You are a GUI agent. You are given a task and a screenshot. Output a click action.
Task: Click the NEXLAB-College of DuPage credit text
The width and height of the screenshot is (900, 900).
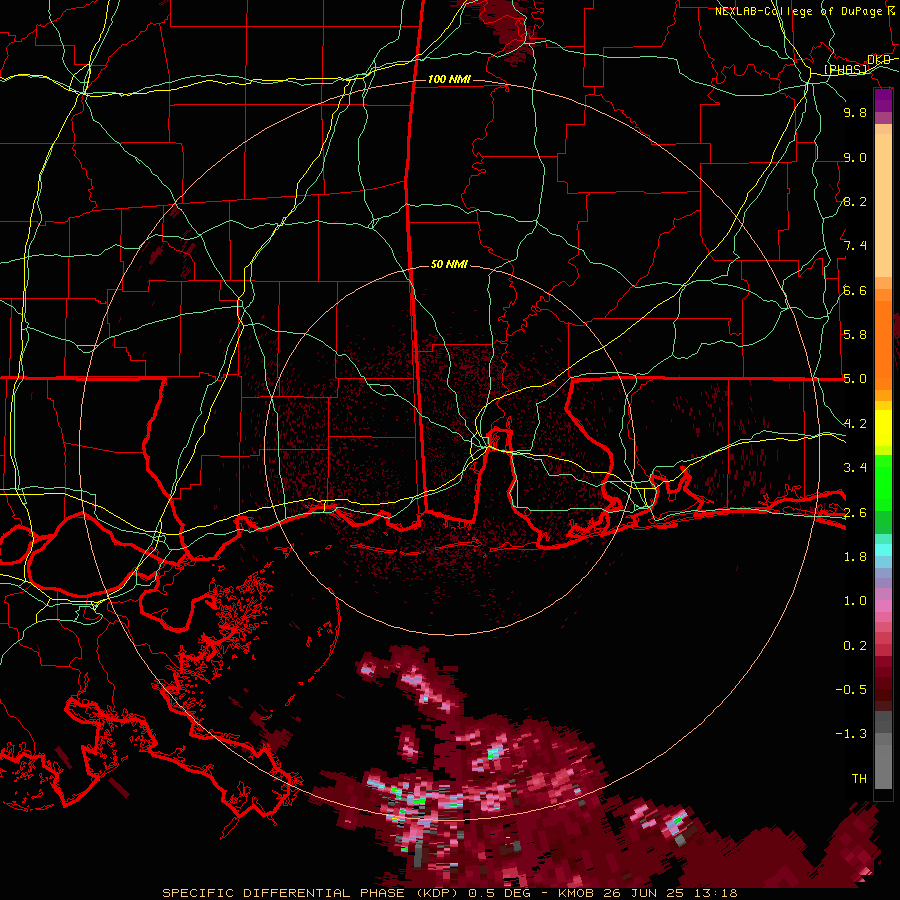[x=798, y=11]
